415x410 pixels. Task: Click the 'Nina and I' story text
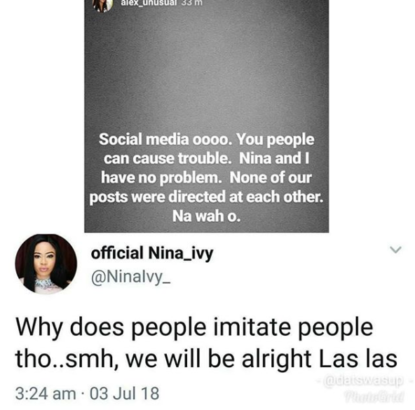click(x=274, y=159)
